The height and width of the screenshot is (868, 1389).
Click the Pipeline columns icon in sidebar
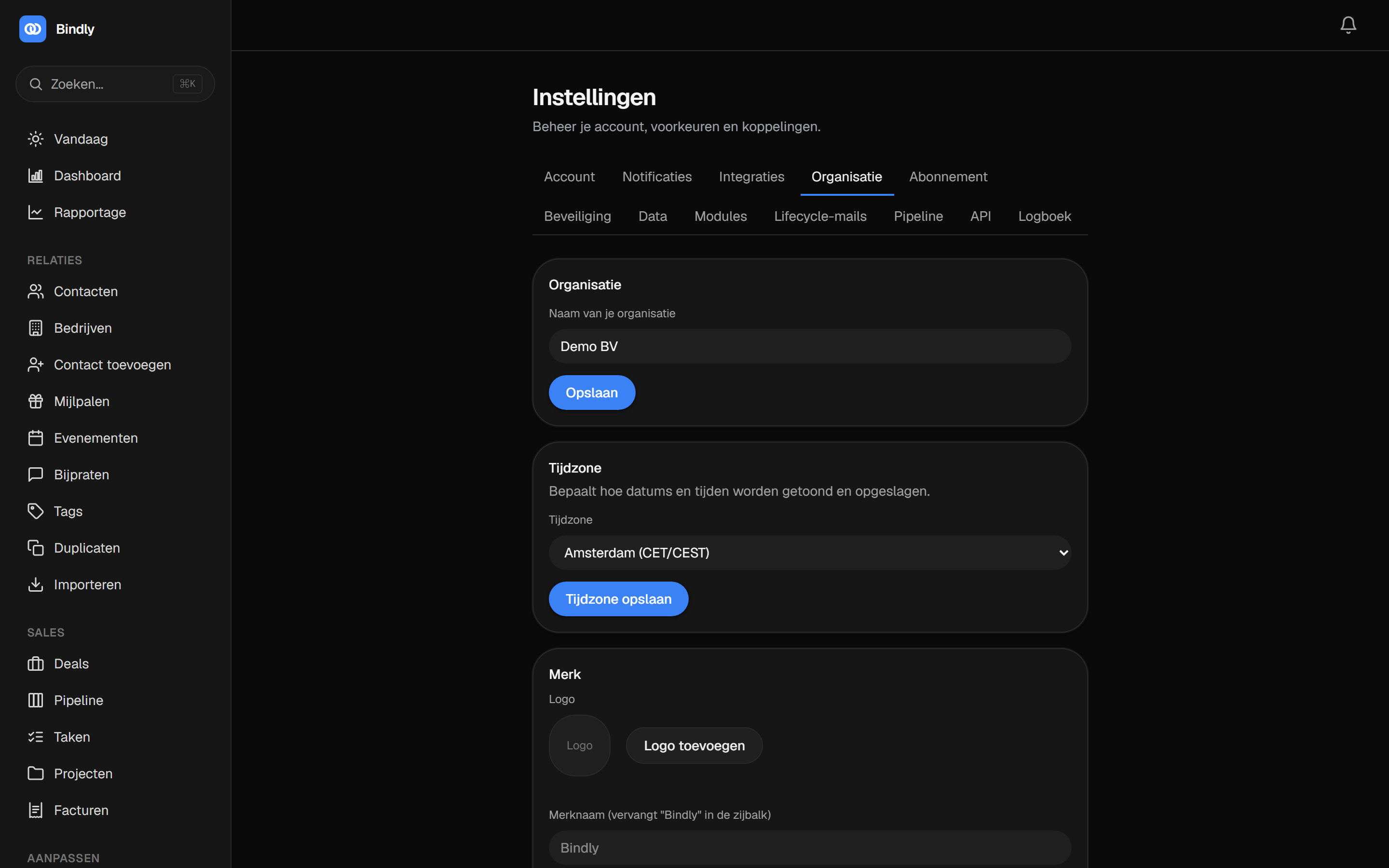click(36, 700)
